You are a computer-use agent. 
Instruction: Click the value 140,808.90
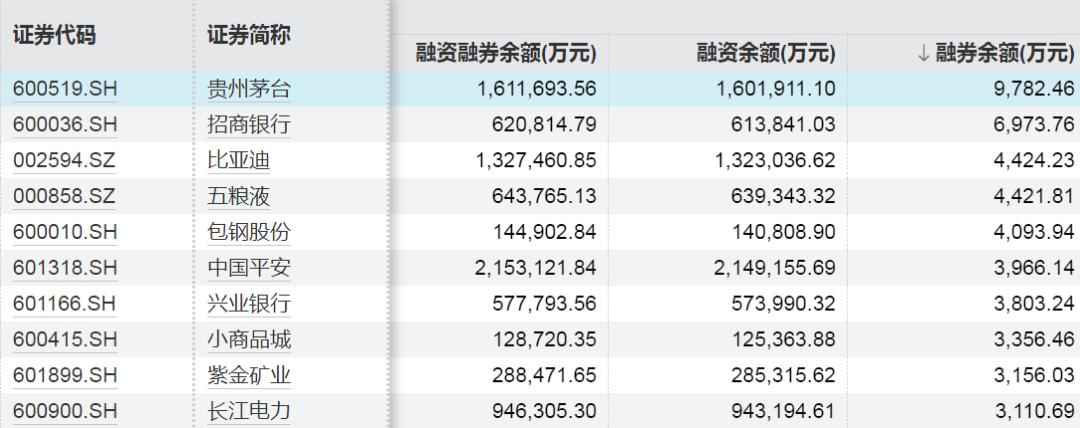click(783, 232)
